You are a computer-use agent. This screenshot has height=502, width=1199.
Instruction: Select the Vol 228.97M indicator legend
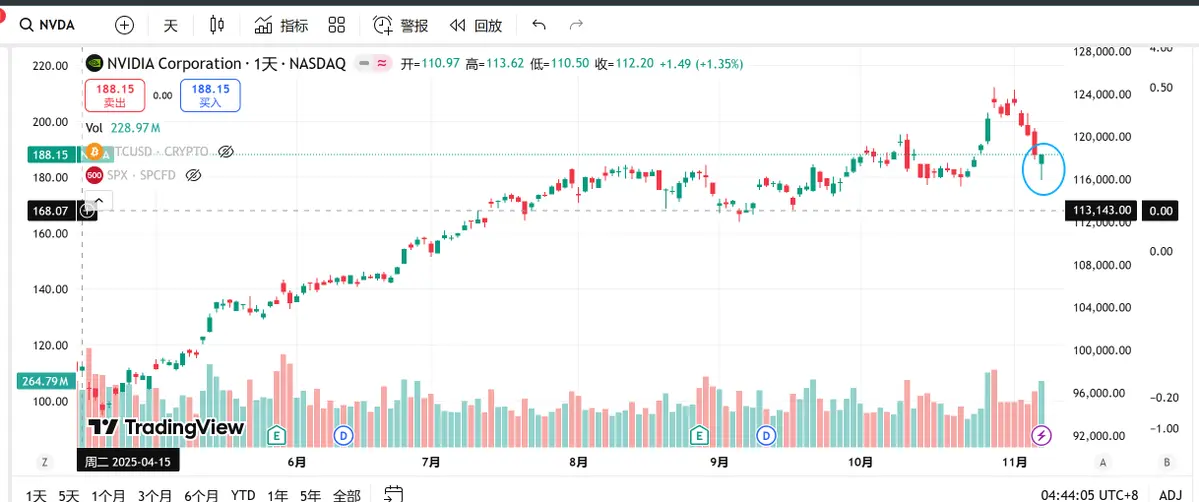click(x=123, y=128)
